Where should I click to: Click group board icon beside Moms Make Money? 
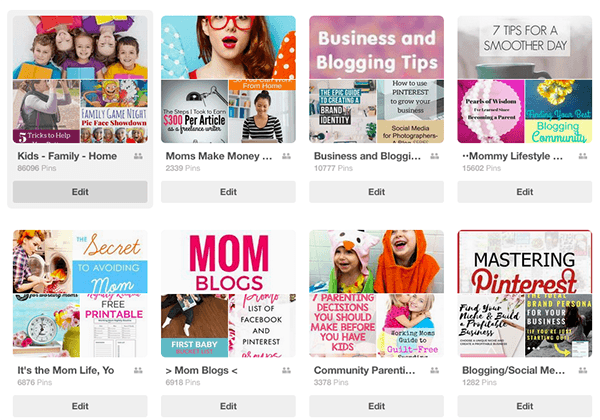(286, 156)
